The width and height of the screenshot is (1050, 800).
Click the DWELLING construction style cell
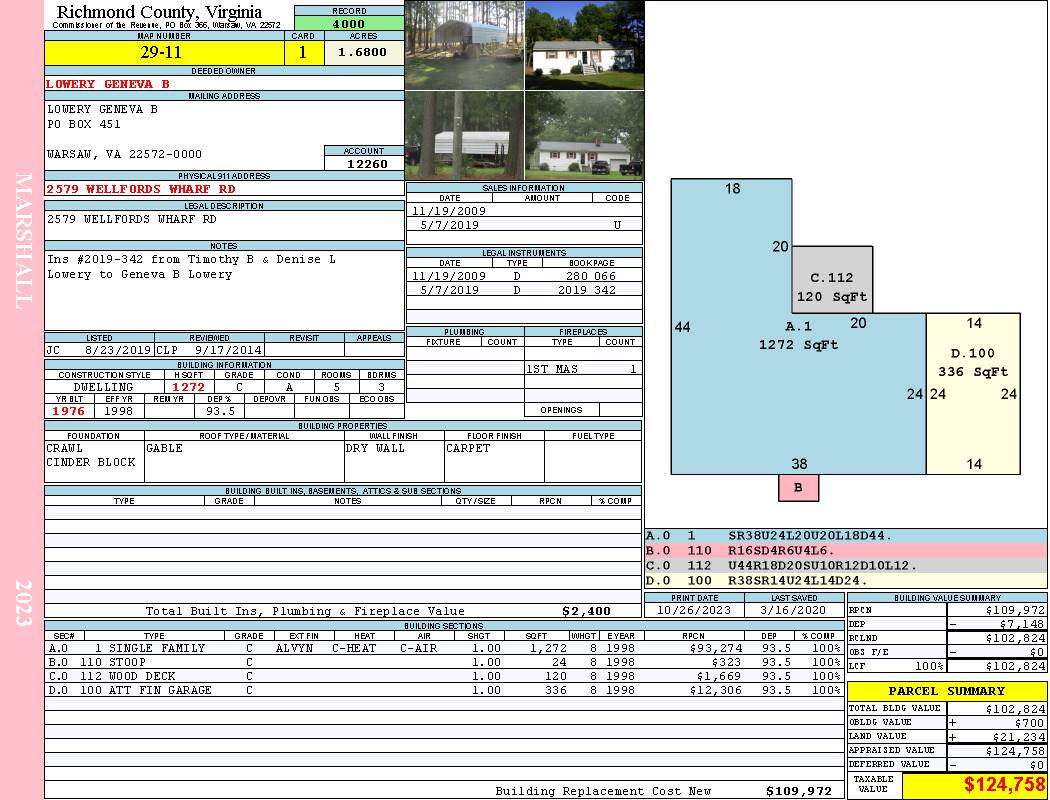(104, 387)
